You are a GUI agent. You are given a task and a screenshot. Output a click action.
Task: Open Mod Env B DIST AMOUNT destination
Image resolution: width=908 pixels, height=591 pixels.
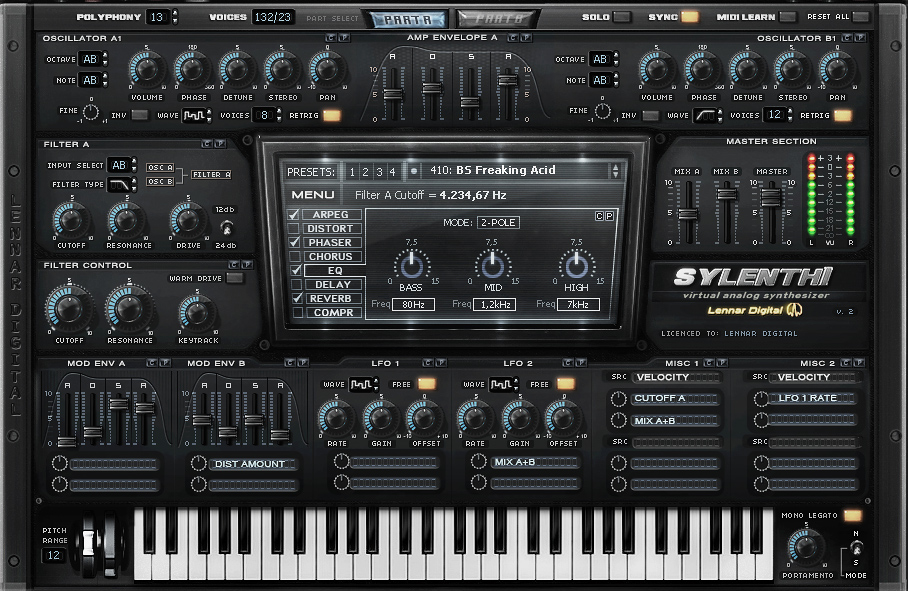coord(254,464)
